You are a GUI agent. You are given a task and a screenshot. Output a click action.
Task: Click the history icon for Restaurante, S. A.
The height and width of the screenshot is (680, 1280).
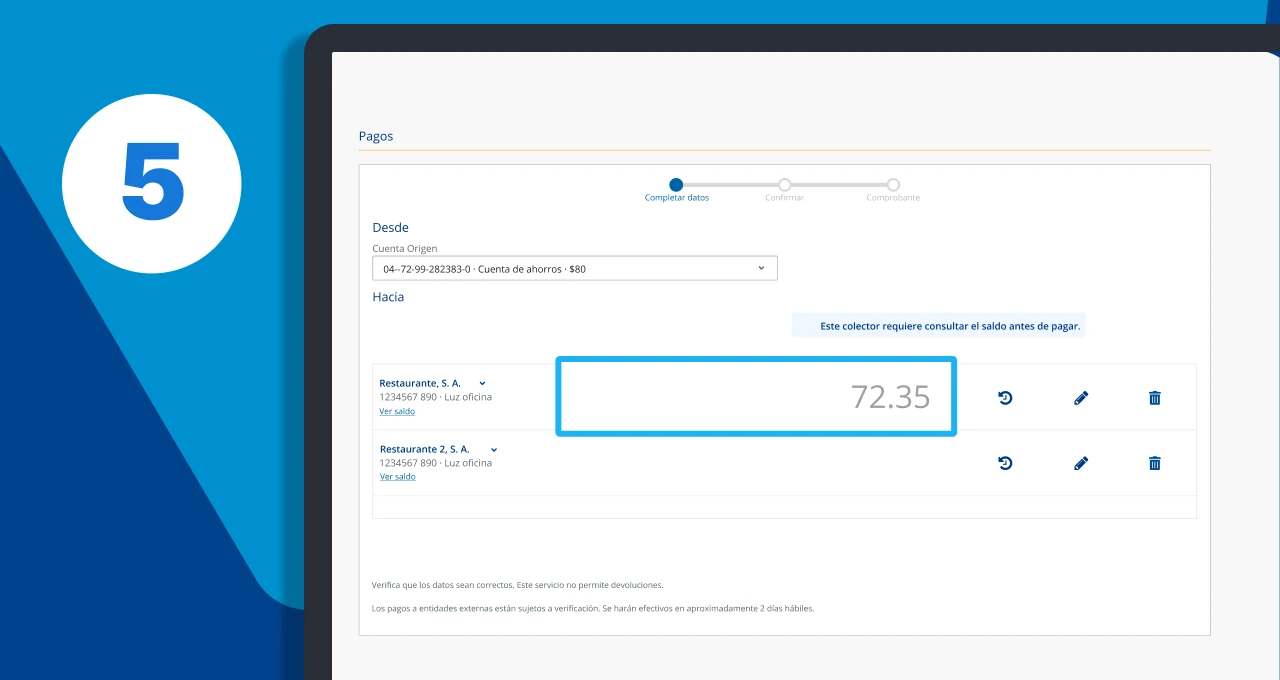1005,398
